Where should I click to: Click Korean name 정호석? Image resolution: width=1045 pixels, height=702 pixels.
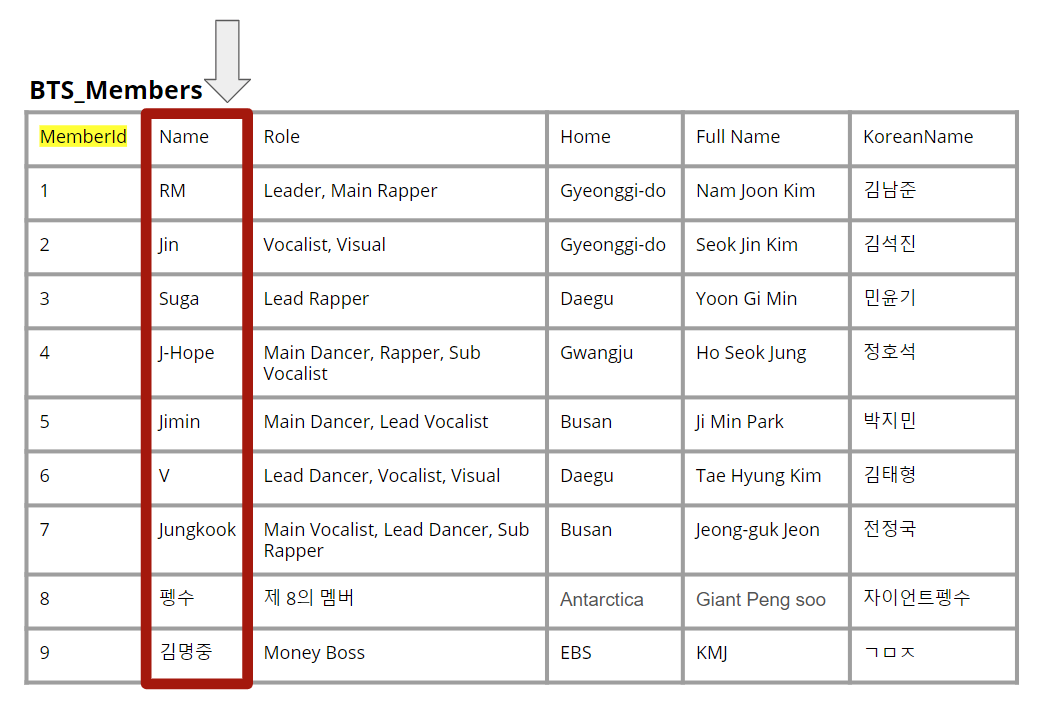(x=890, y=351)
